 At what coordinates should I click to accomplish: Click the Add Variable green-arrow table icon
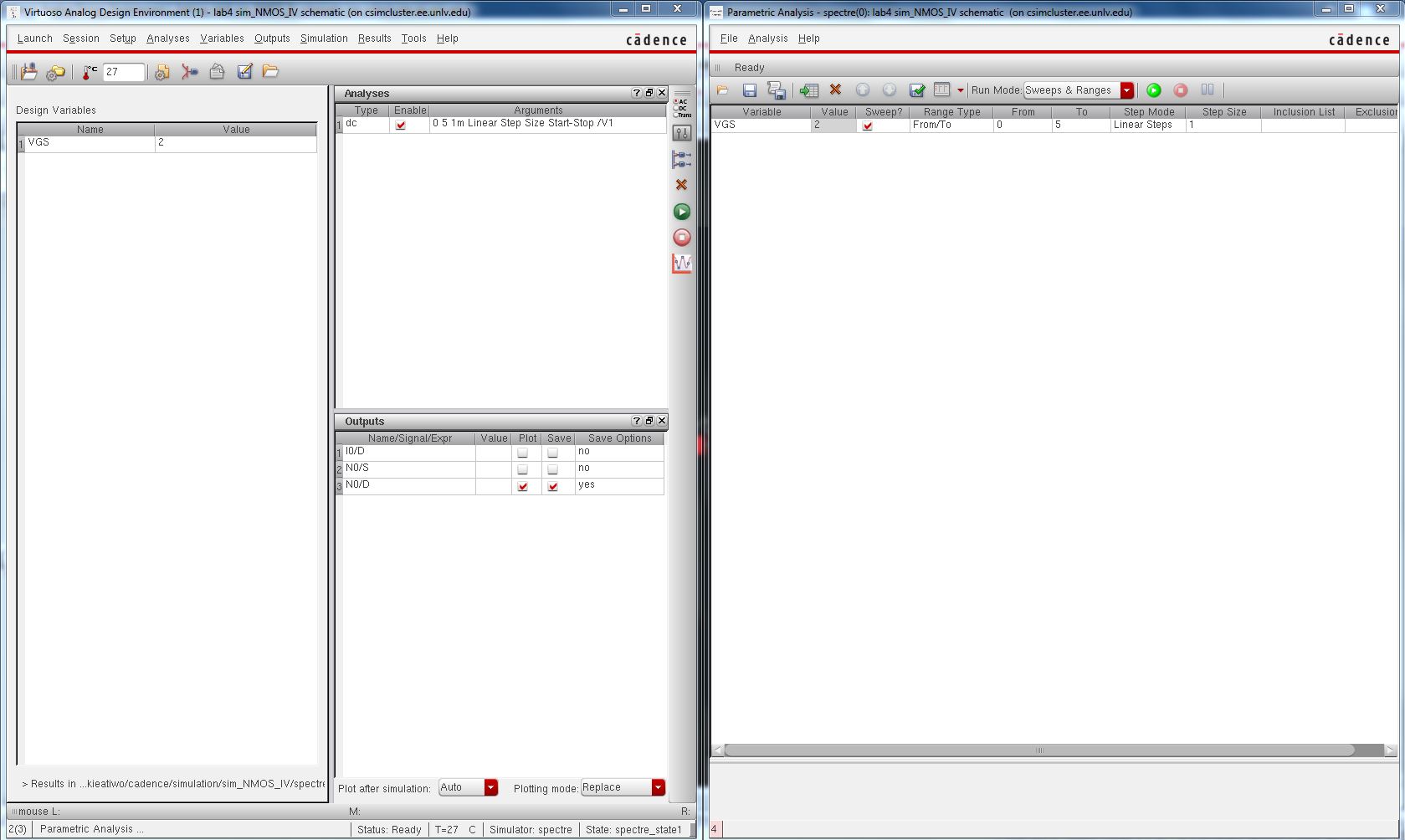pyautogui.click(x=808, y=90)
